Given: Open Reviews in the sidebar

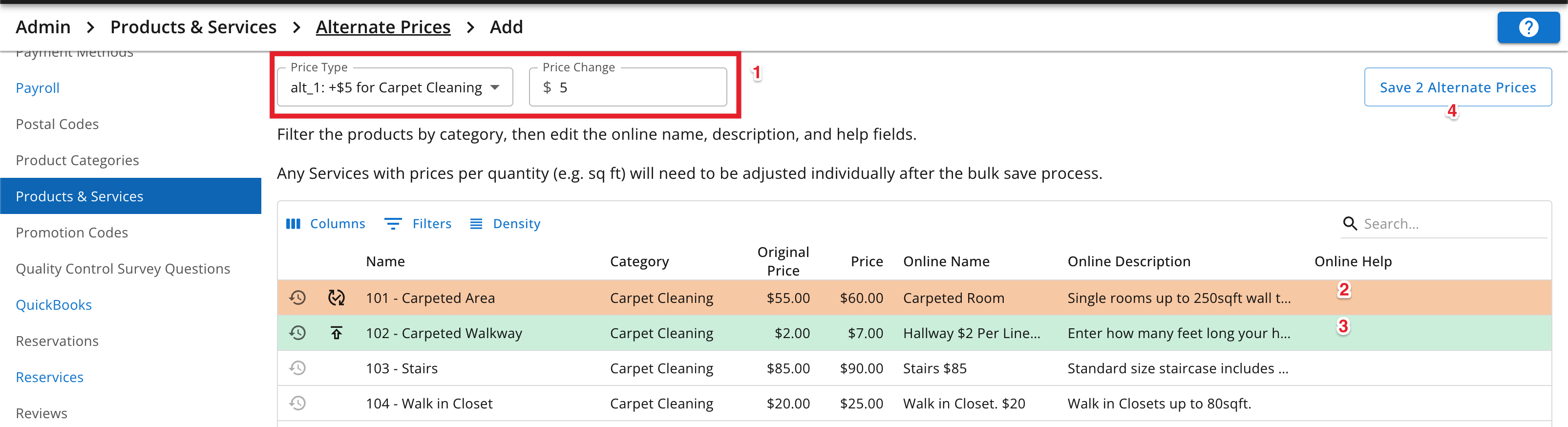Looking at the screenshot, I should (x=42, y=413).
